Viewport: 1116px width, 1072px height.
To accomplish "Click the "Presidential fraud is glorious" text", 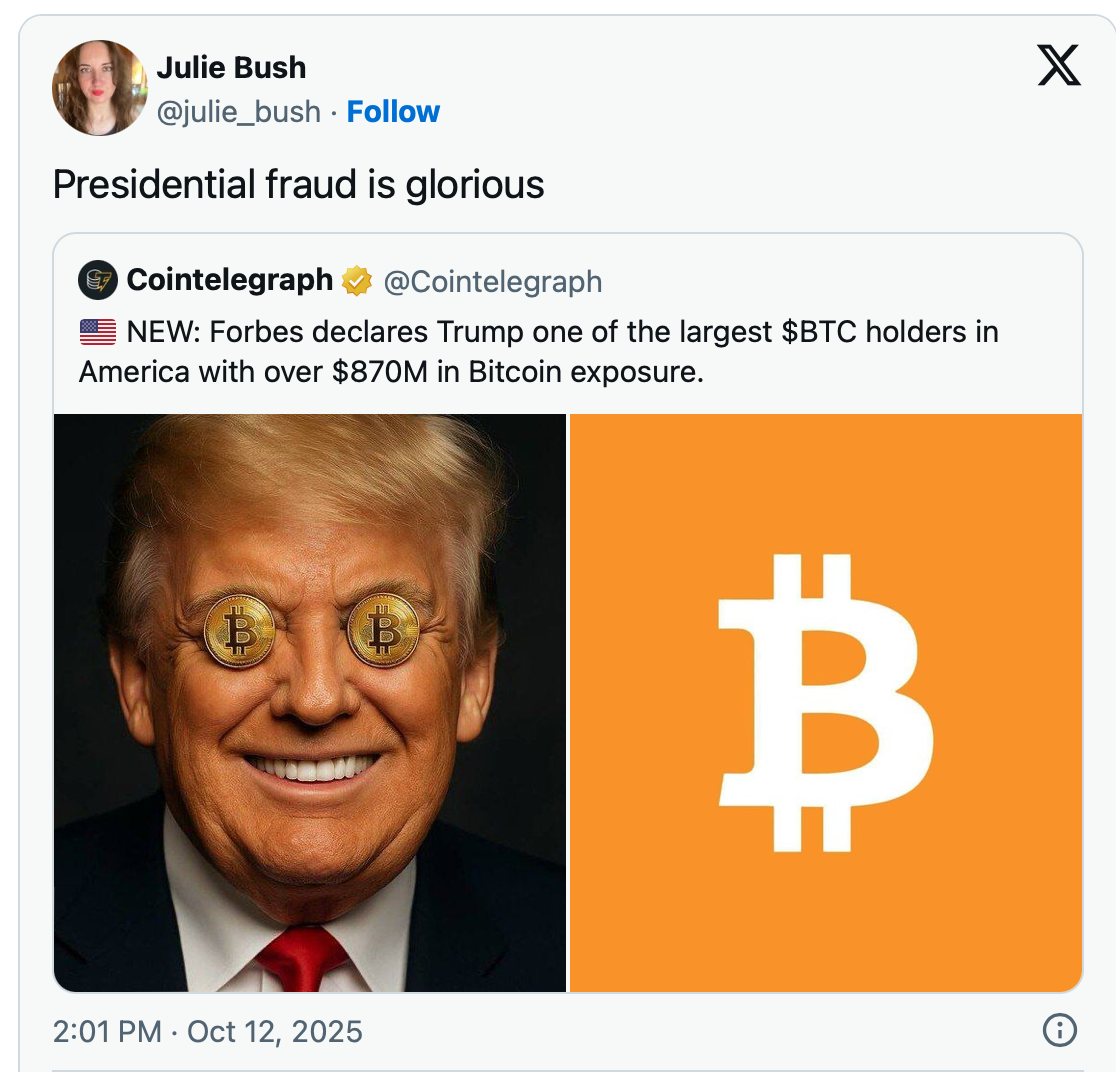I will click(x=298, y=184).
